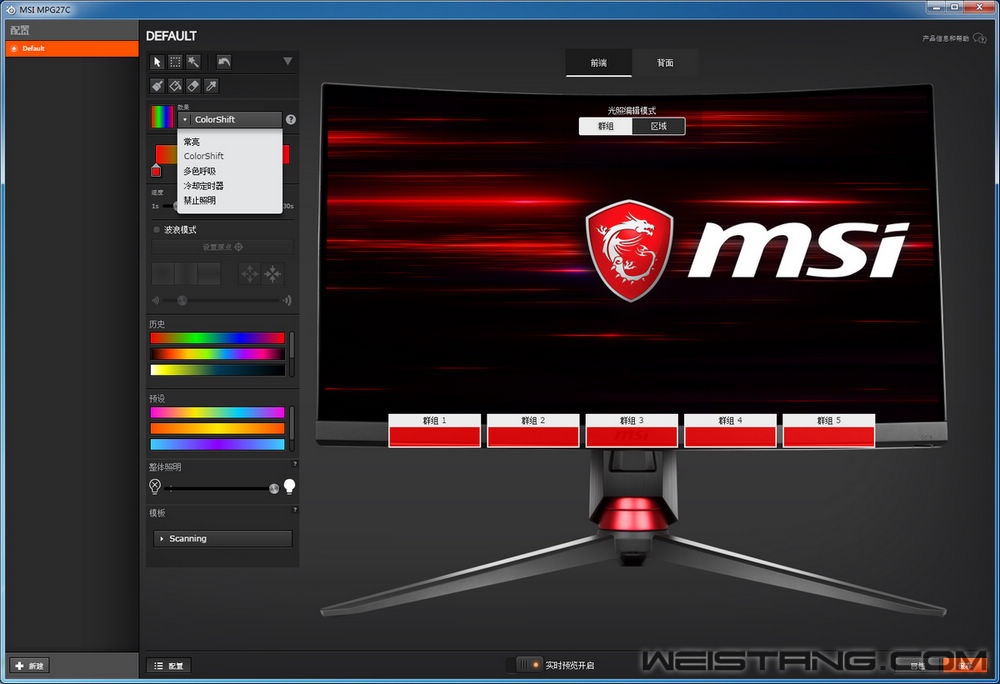Select the paint bucket fill tool
1000x684 pixels.
click(x=175, y=85)
